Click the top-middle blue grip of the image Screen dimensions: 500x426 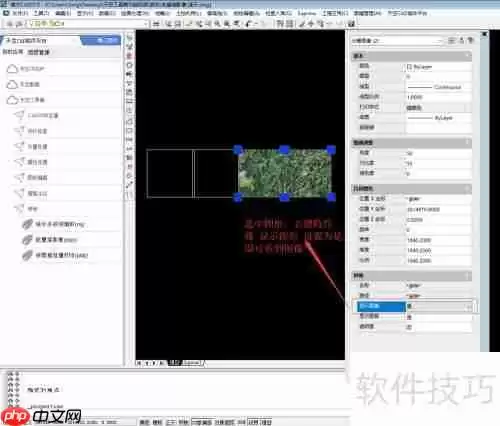pos(284,150)
